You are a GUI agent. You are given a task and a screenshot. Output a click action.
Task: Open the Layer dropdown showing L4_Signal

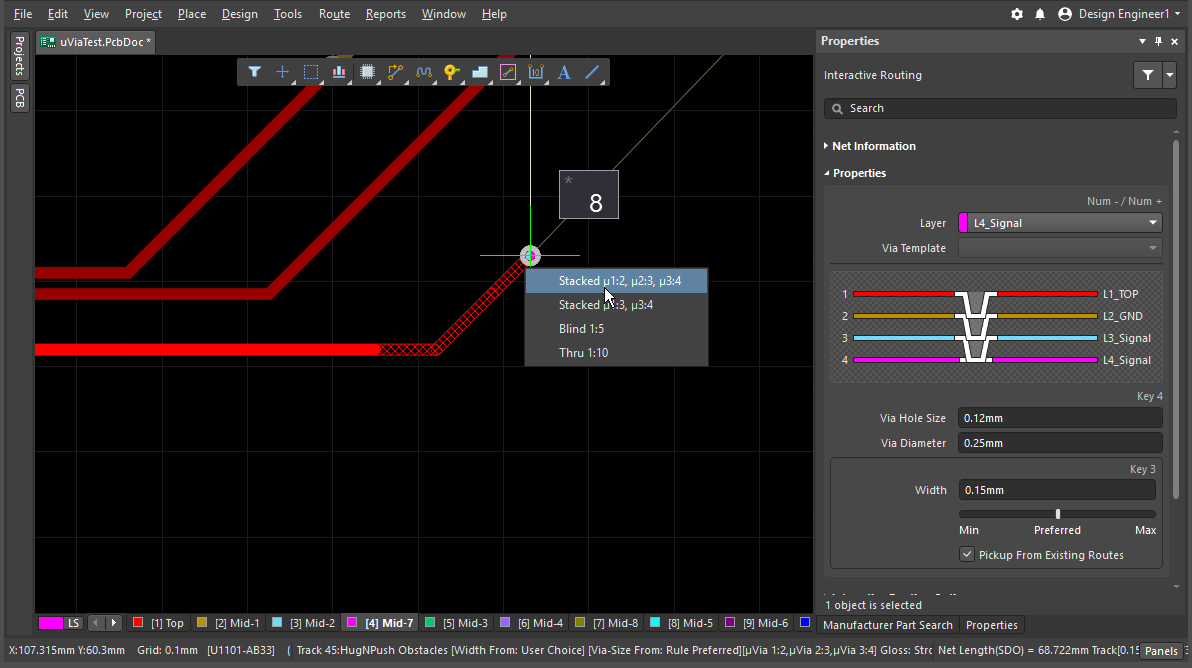(1060, 223)
